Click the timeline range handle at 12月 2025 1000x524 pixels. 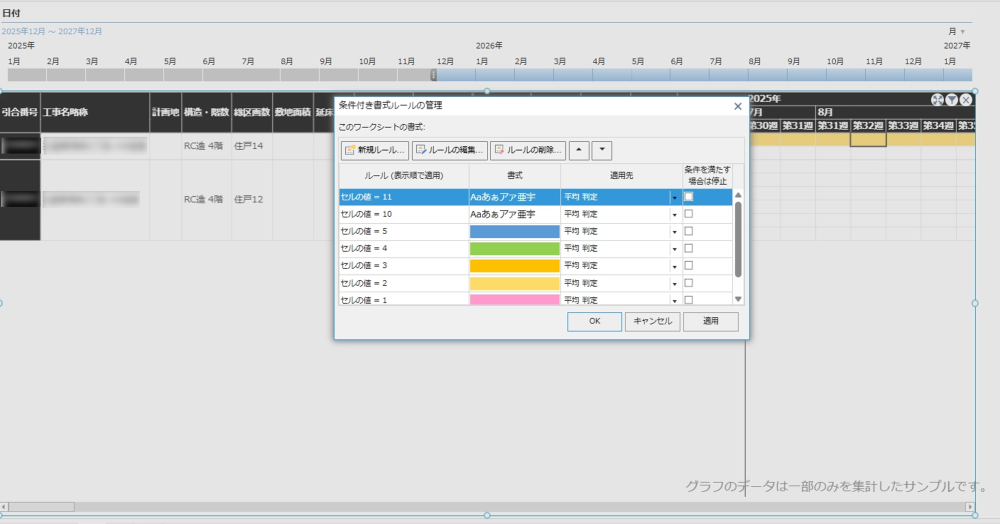(x=434, y=75)
